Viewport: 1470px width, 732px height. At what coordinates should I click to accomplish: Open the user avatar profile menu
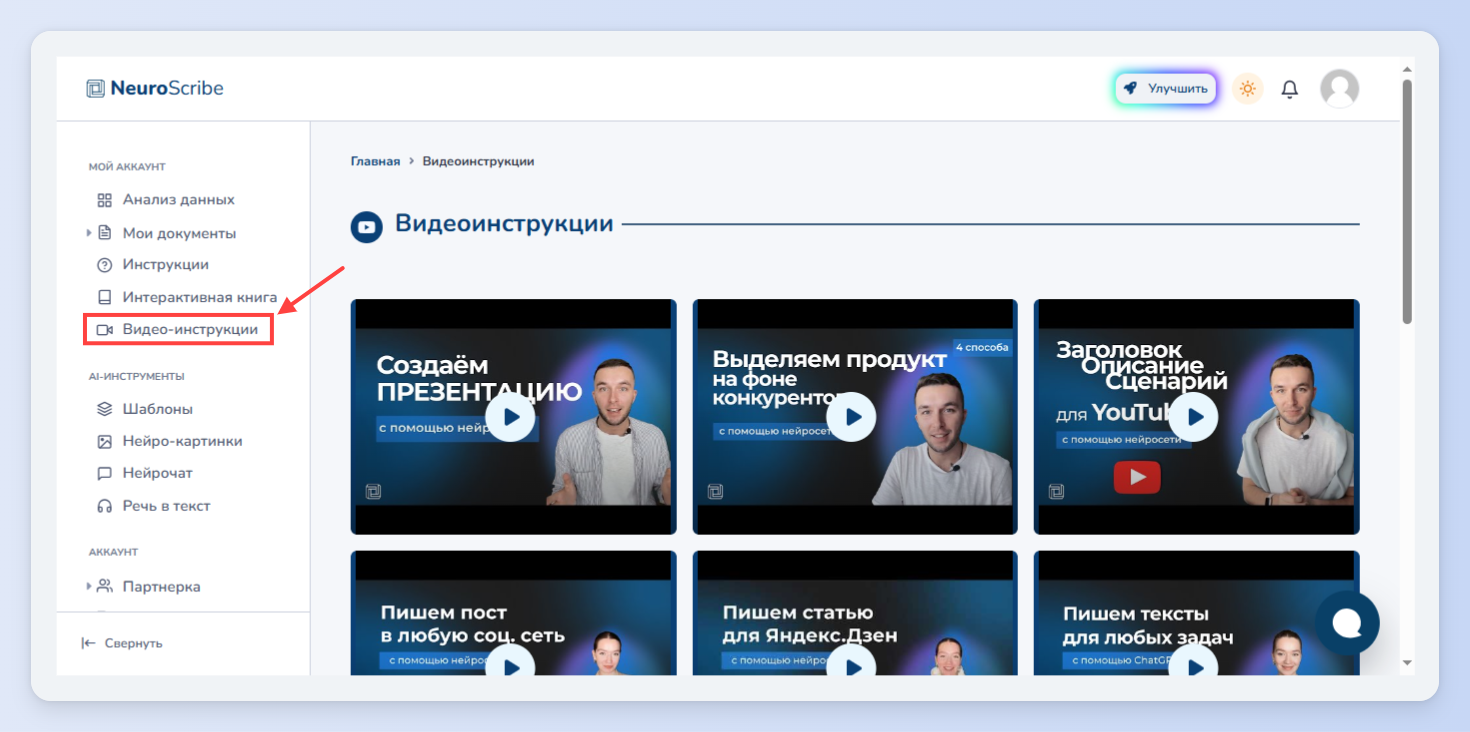point(1339,88)
